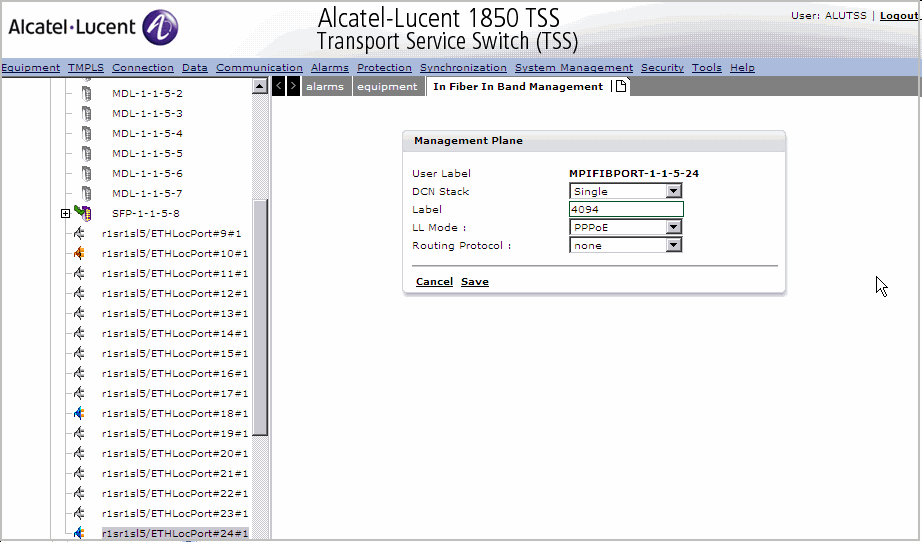Click the blue port icon for ETHLocPort#18#1

point(79,413)
